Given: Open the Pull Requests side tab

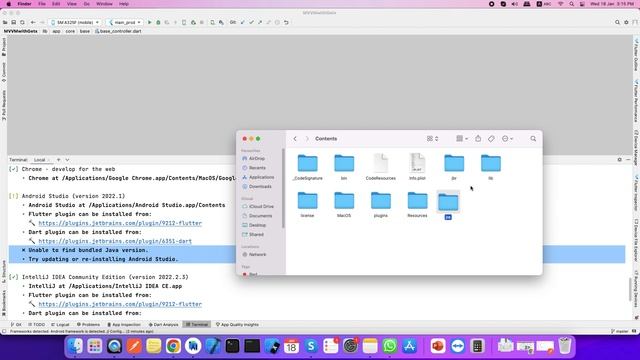Looking at the screenshot, I should pyautogui.click(x=4, y=105).
